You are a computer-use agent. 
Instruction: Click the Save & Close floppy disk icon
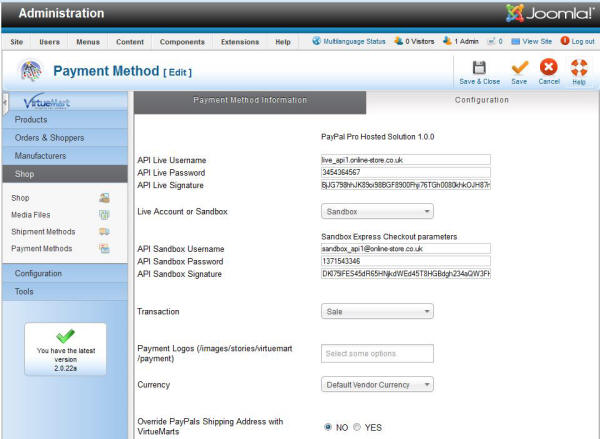coord(479,68)
